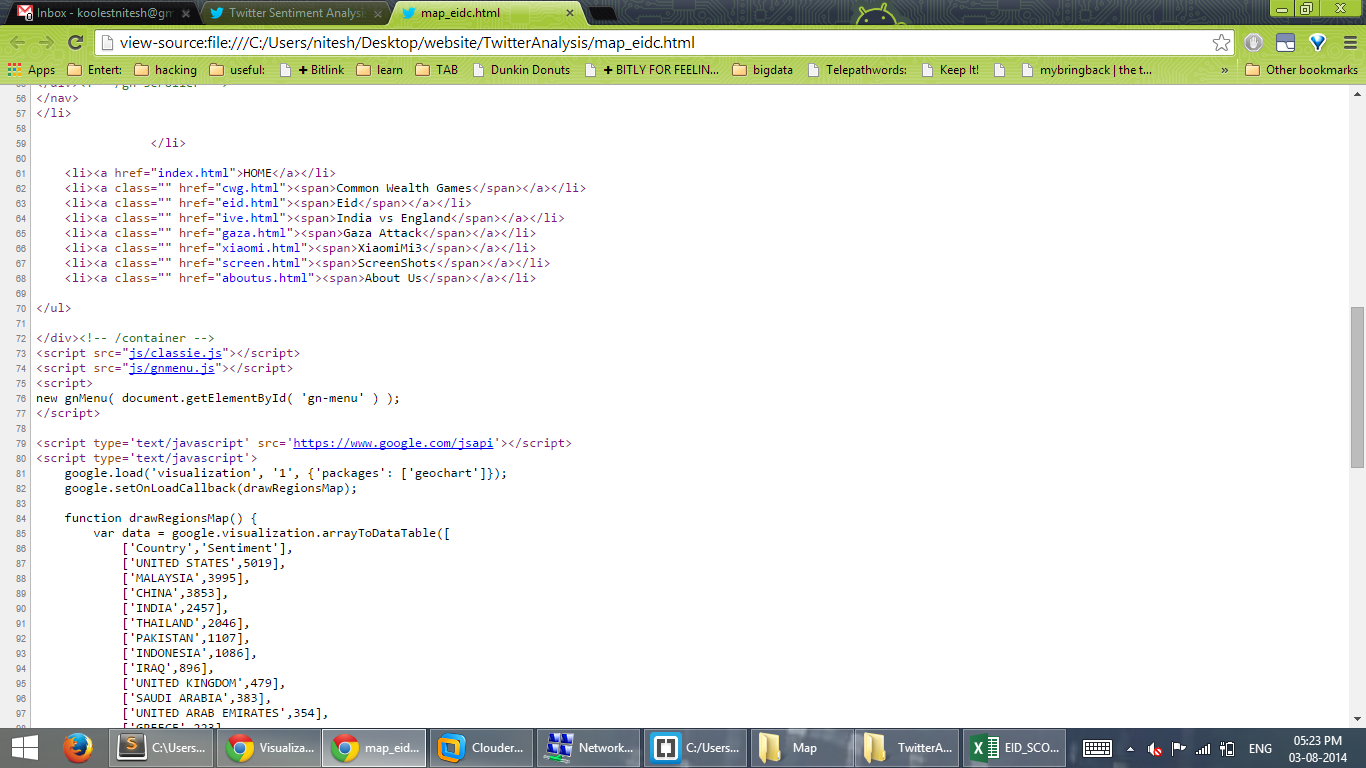The width and height of the screenshot is (1366, 768).
Task: Click the function drawRegionsMap() line
Action: point(161,518)
